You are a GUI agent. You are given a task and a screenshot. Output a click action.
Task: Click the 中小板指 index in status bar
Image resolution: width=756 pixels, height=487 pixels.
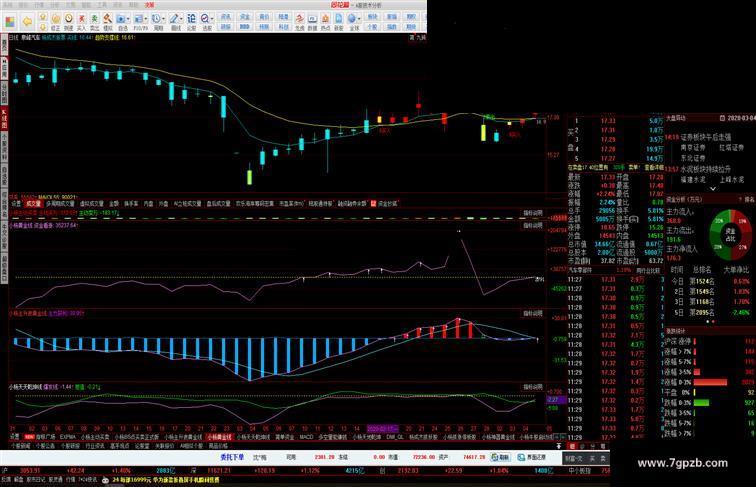[x=580, y=470]
